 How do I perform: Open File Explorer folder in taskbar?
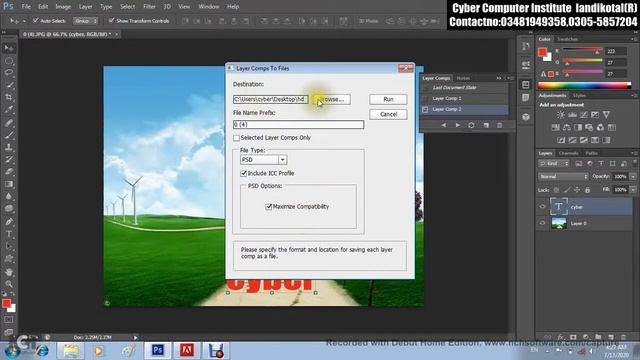click(71, 350)
